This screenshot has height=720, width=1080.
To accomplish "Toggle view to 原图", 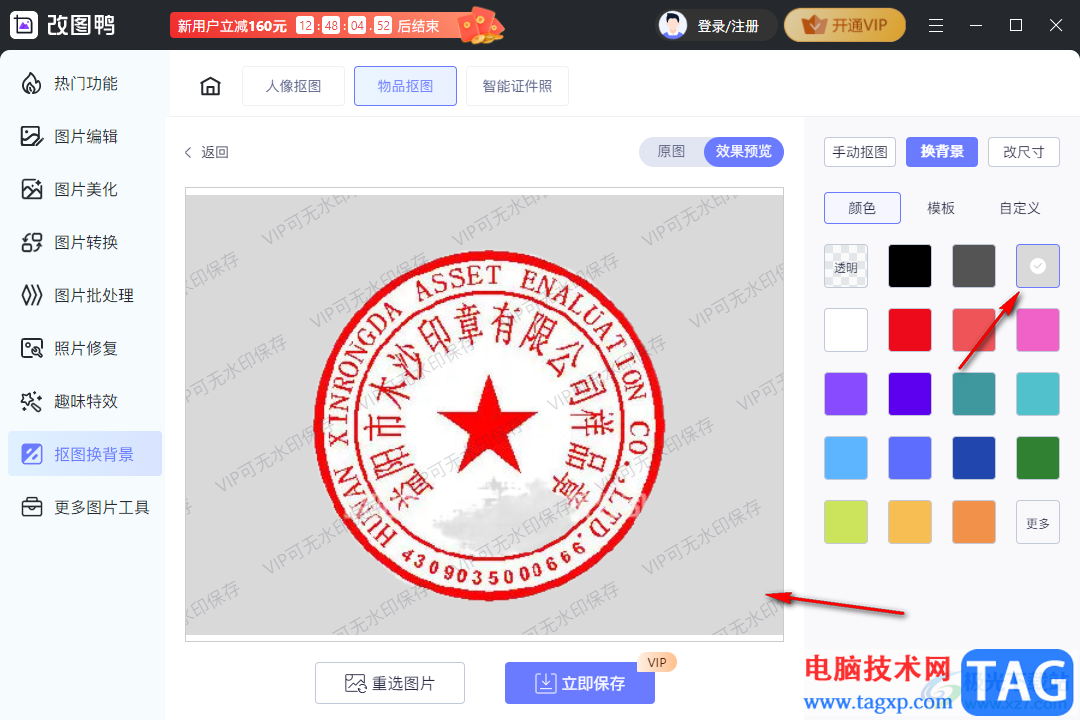I will (671, 152).
